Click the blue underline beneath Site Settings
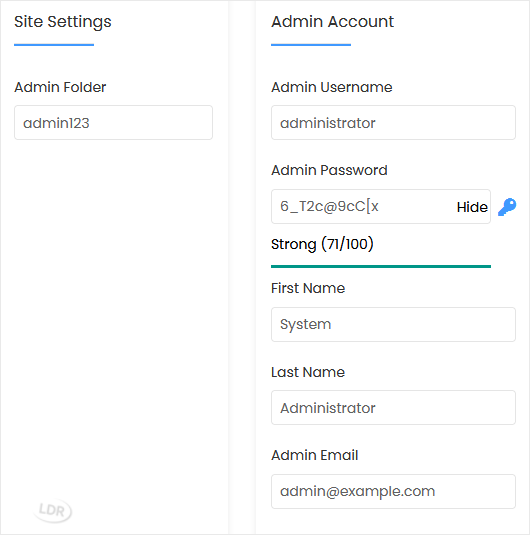Image resolution: width=530 pixels, height=535 pixels. pyautogui.click(x=54, y=45)
